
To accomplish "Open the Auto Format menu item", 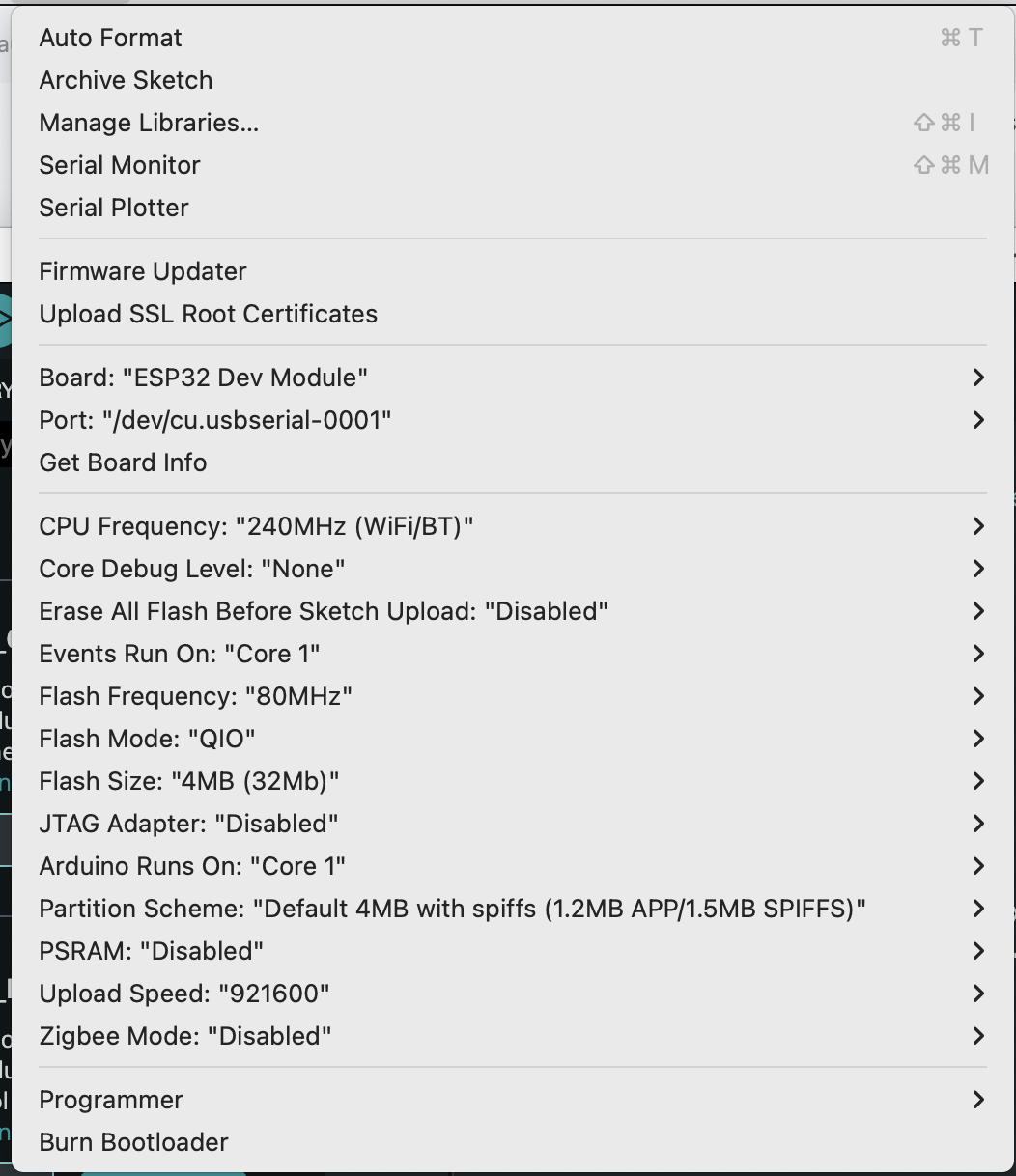I will pos(110,38).
